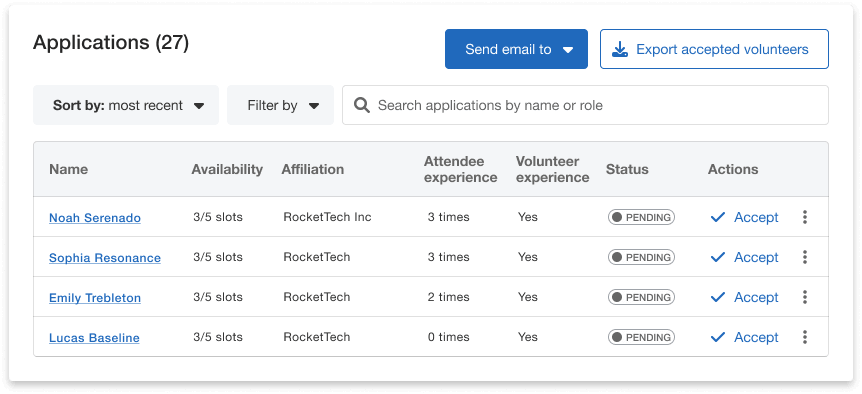This screenshot has width=862, height=394.
Task: Accept Emily Trebleton's application
Action: pyautogui.click(x=744, y=297)
